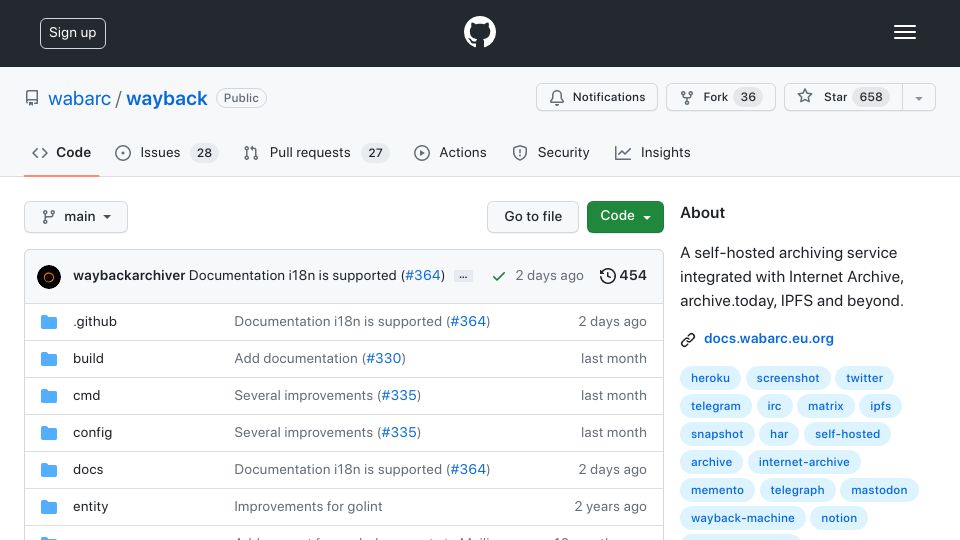
Task: Open the Pull requests tab
Action: pyautogui.click(x=316, y=152)
